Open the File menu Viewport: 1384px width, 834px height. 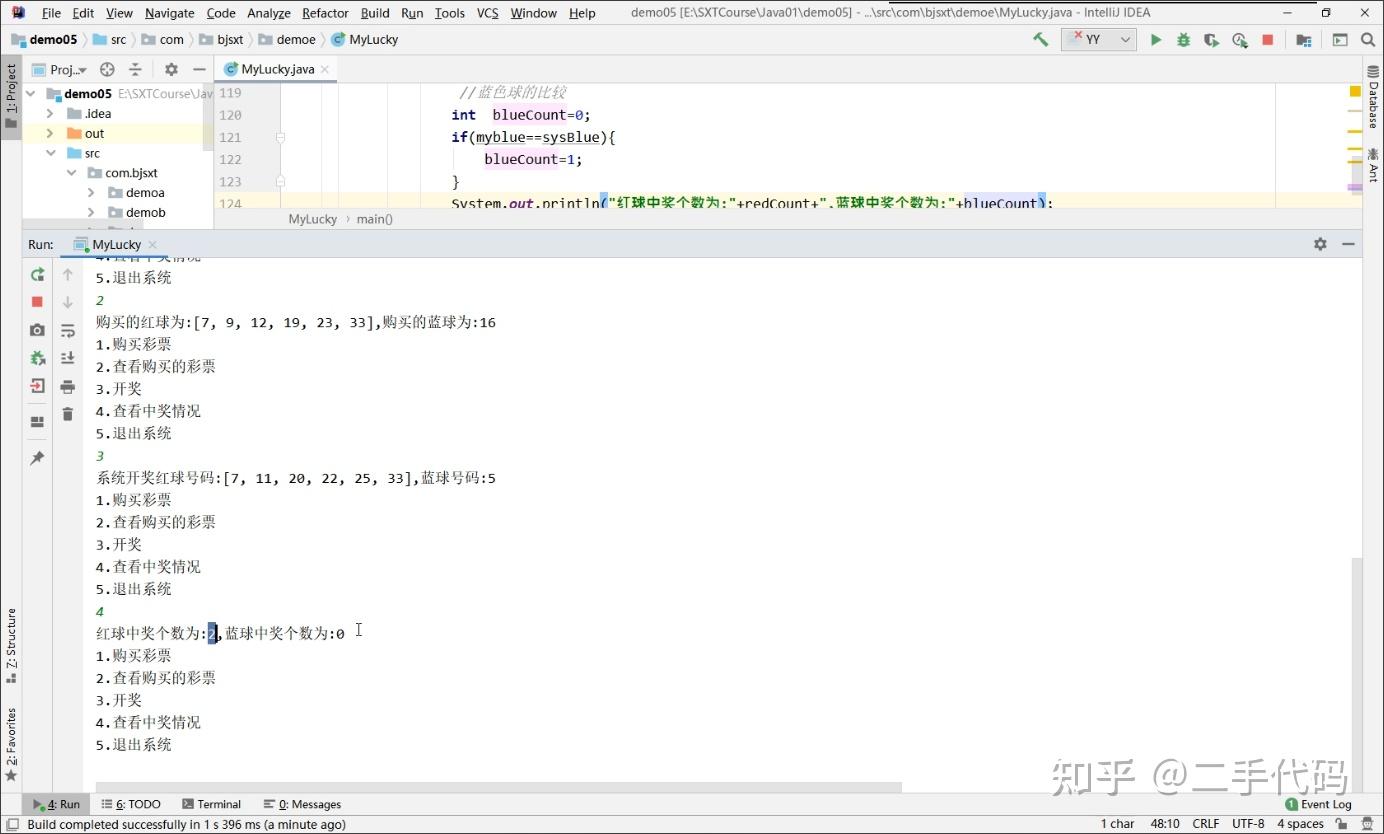51,13
